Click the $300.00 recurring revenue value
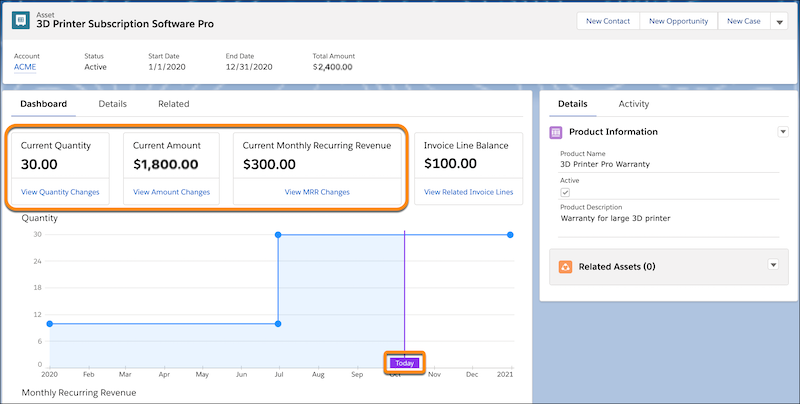Image resolution: width=800 pixels, height=404 pixels. (269, 165)
